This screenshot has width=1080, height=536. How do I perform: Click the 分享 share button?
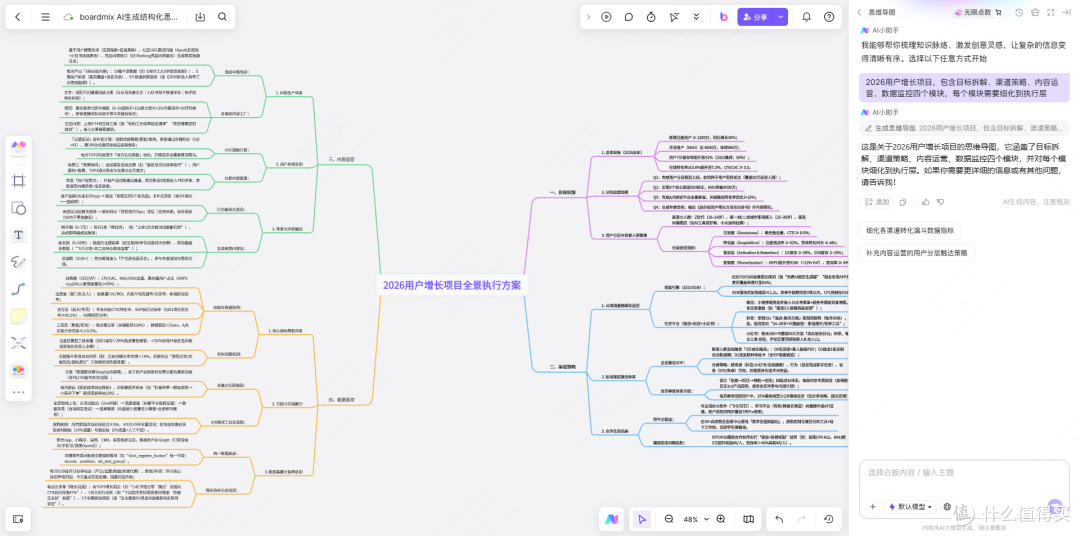[756, 17]
